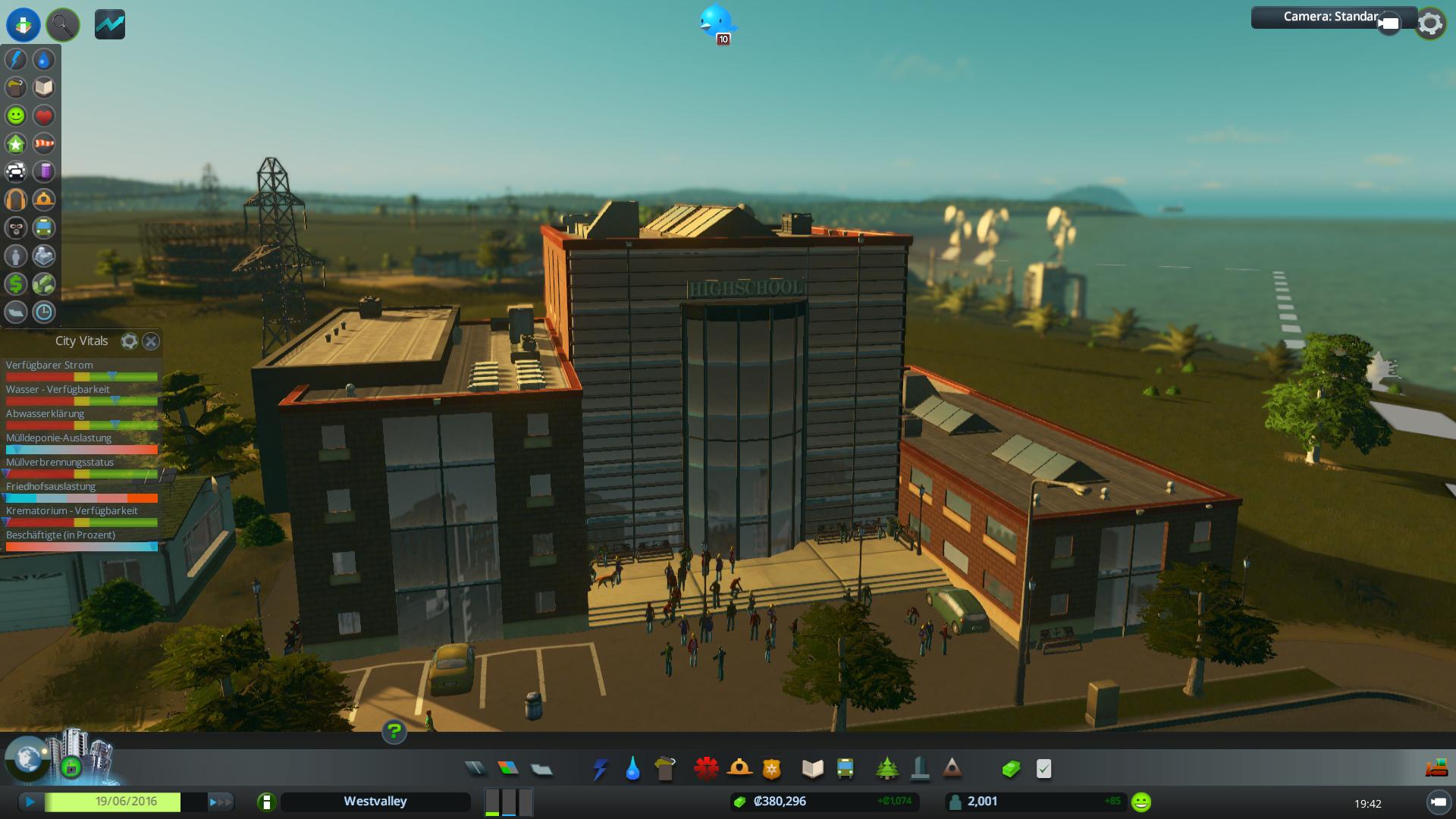1456x819 pixels.
Task: Open Public Transport build menu
Action: coord(845,769)
